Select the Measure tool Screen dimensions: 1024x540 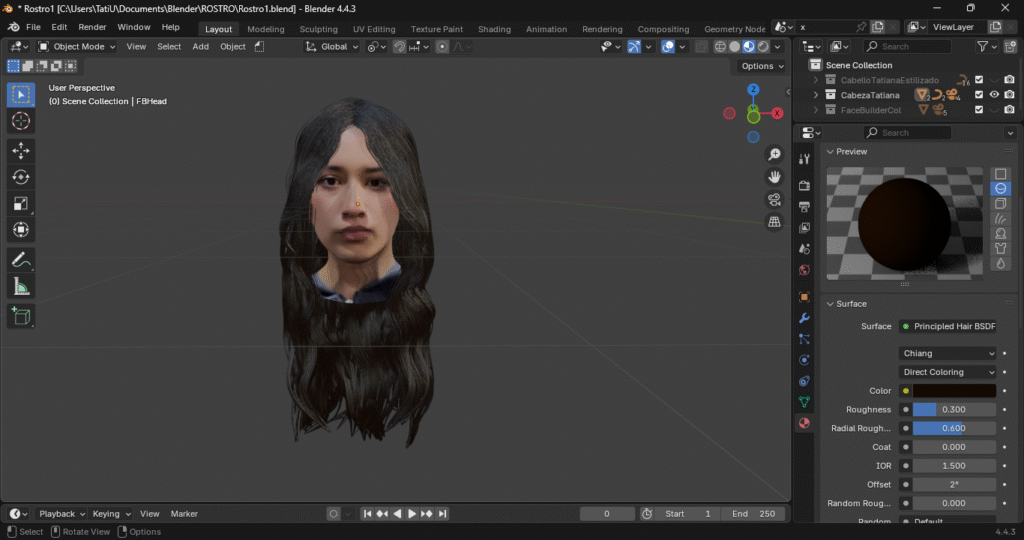tap(20, 287)
